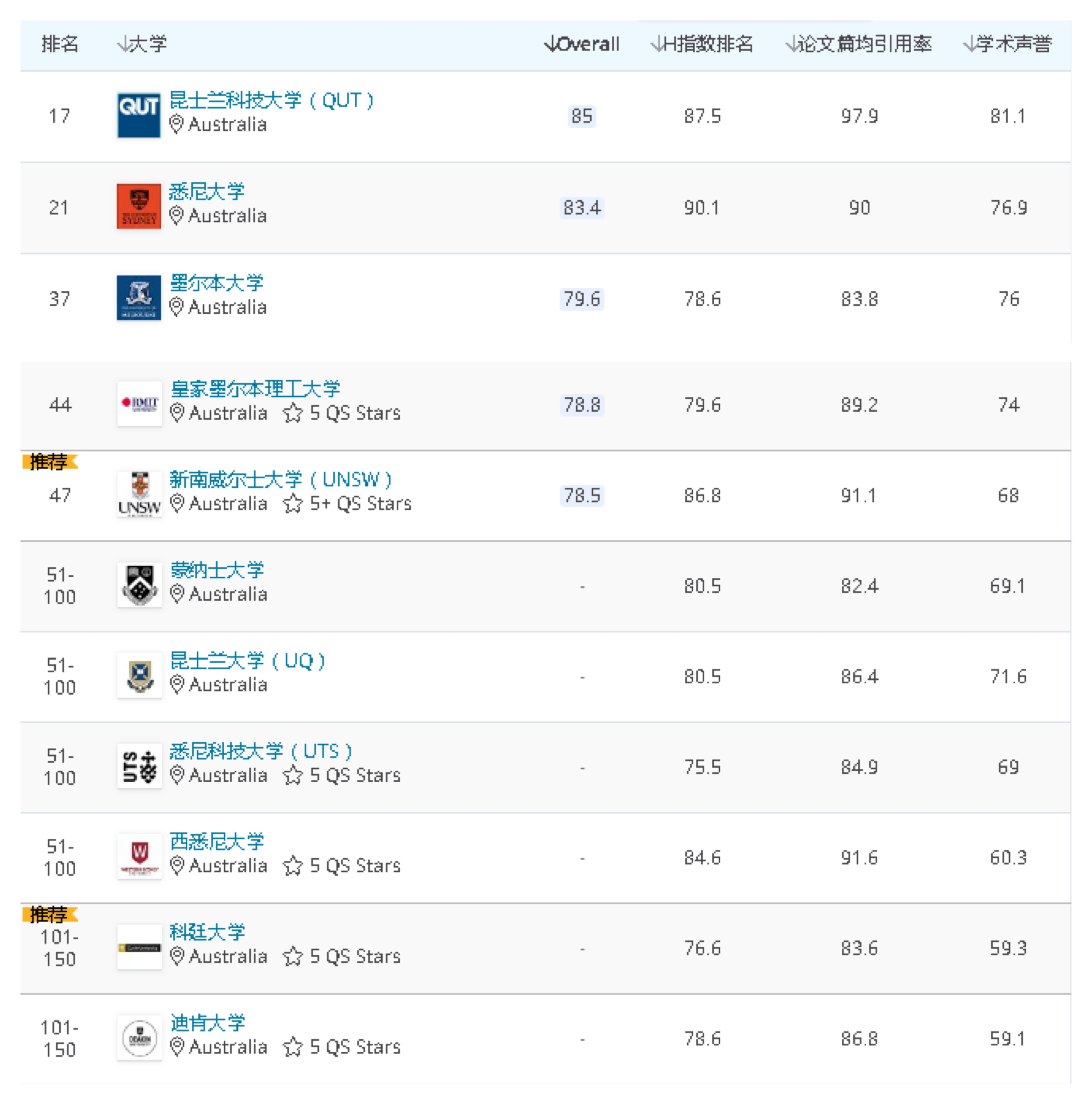Click the 推荐 badge beside 科廷大学

[x=49, y=915]
